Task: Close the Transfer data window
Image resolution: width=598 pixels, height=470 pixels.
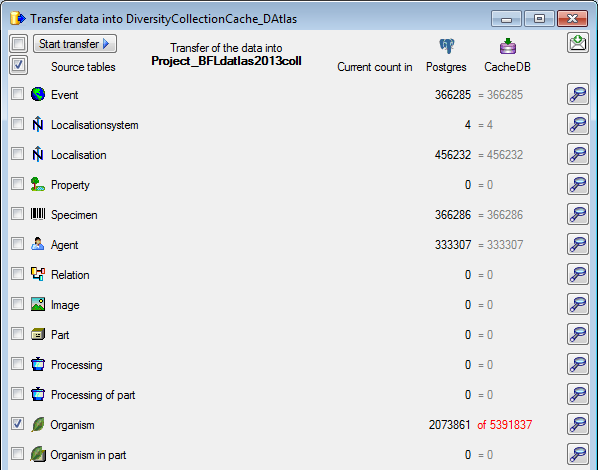Action: pos(572,18)
